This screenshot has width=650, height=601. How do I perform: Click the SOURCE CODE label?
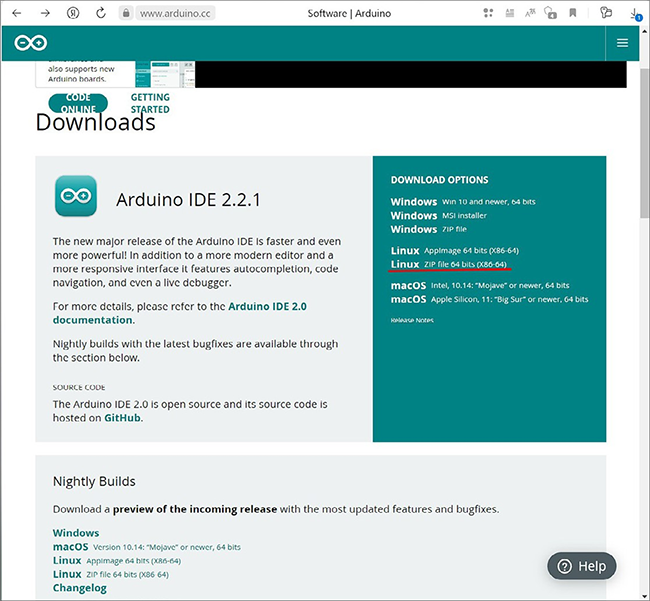coord(79,388)
